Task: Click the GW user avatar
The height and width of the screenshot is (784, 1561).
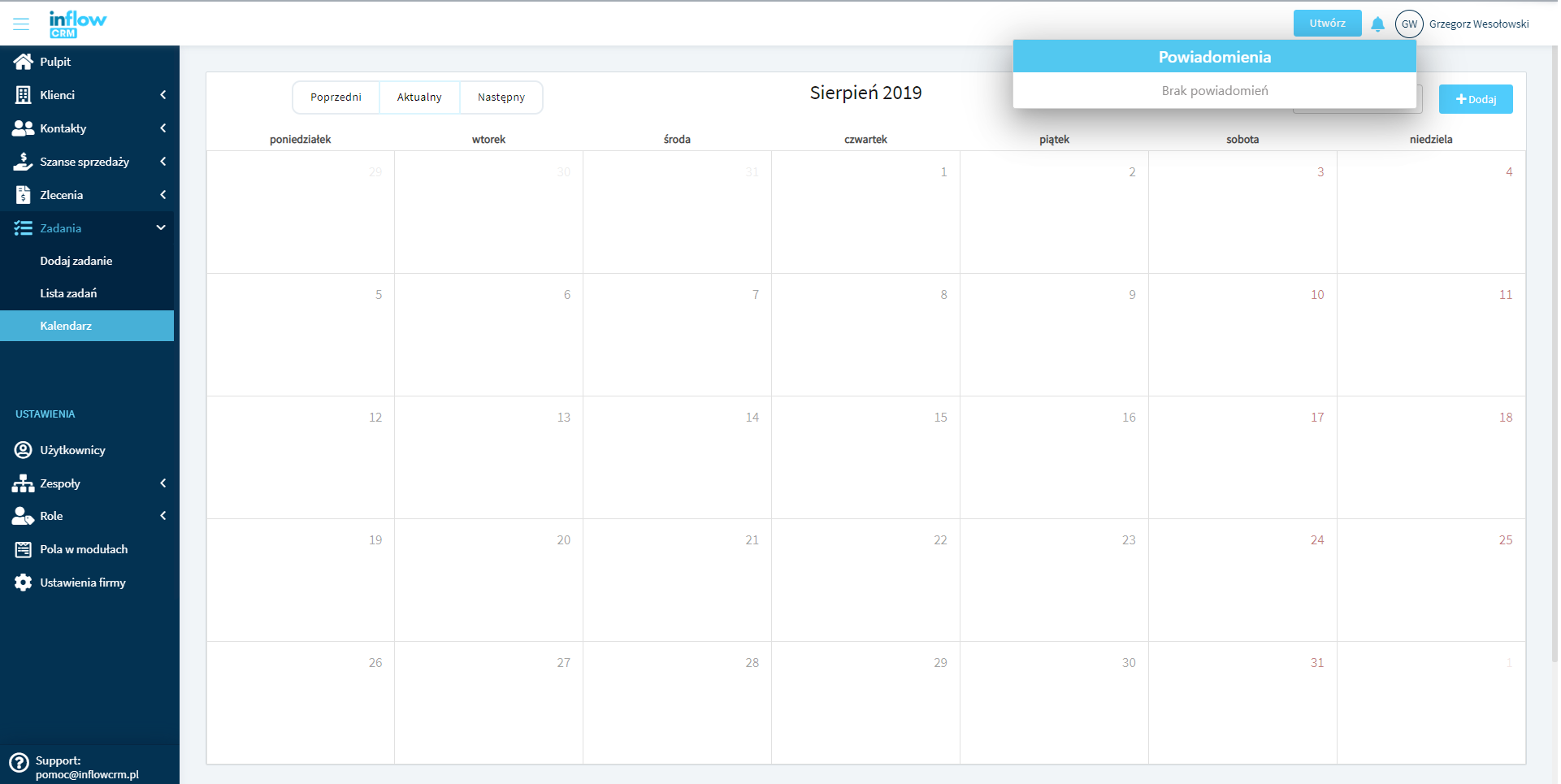Action: coord(1408,24)
